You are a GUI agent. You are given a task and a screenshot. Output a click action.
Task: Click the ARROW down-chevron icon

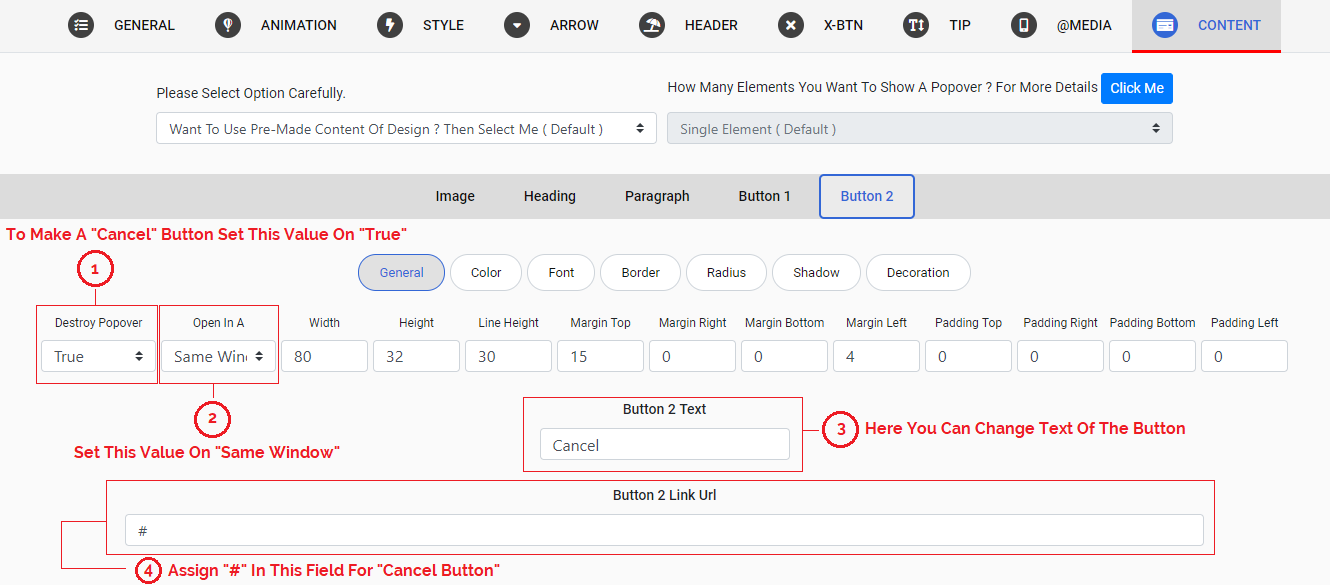pos(517,25)
